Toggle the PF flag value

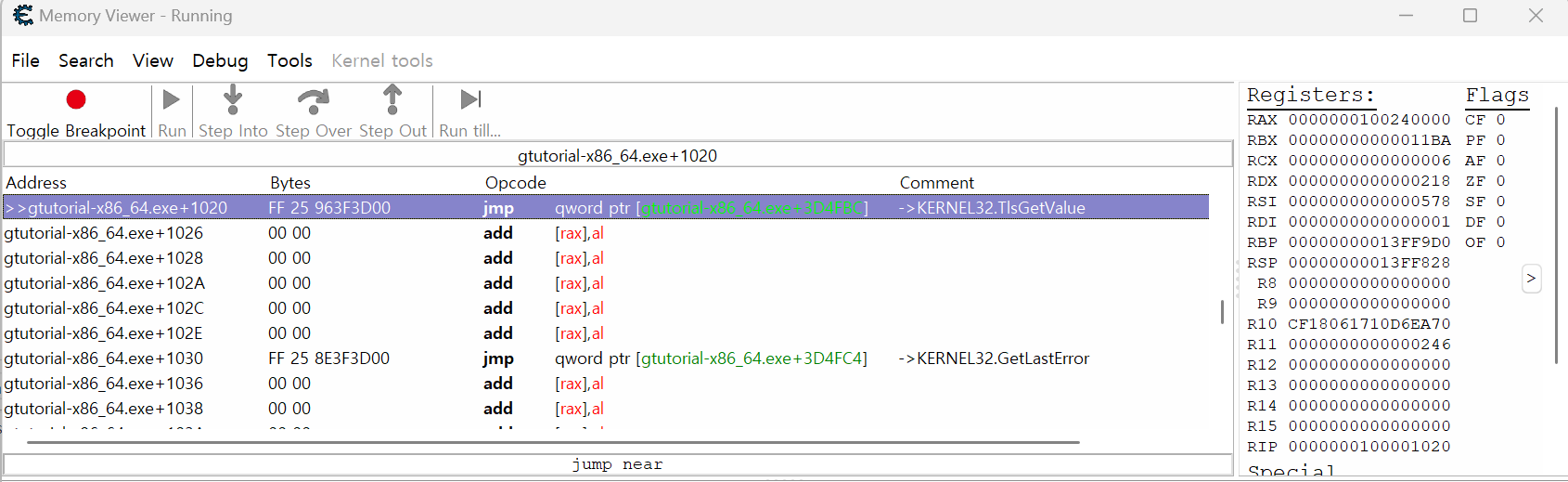[x=1500, y=140]
